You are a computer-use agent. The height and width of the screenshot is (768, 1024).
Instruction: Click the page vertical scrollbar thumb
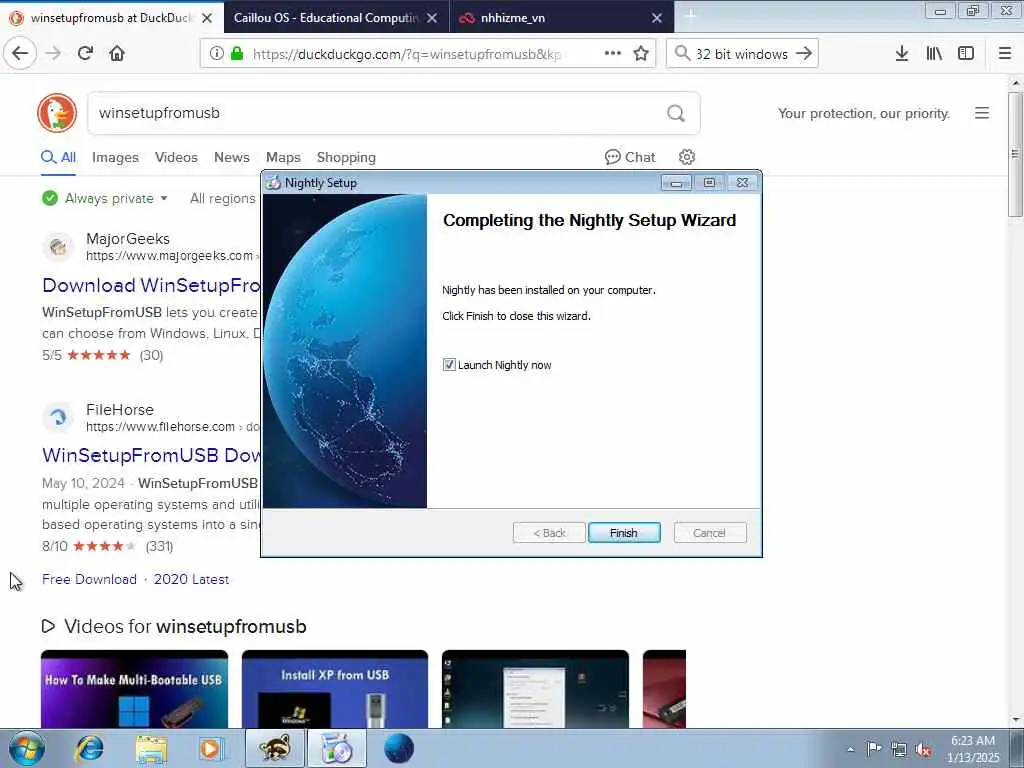(1015, 154)
